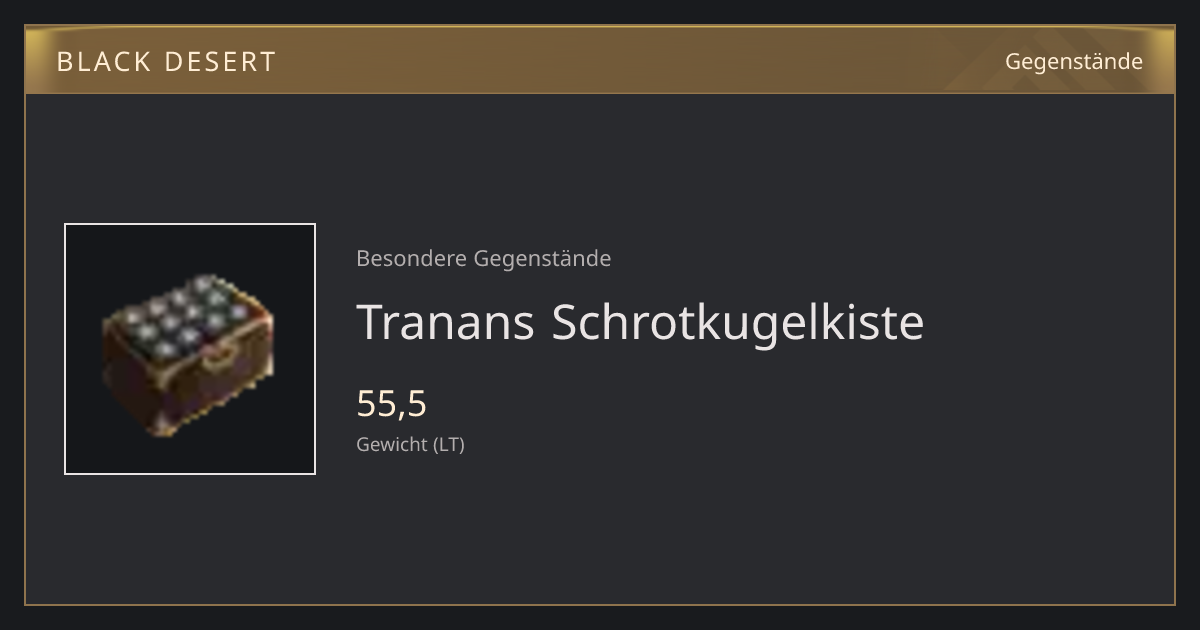Select the Gegenstände label in the header
The width and height of the screenshot is (1200, 630).
pyautogui.click(x=1073, y=62)
